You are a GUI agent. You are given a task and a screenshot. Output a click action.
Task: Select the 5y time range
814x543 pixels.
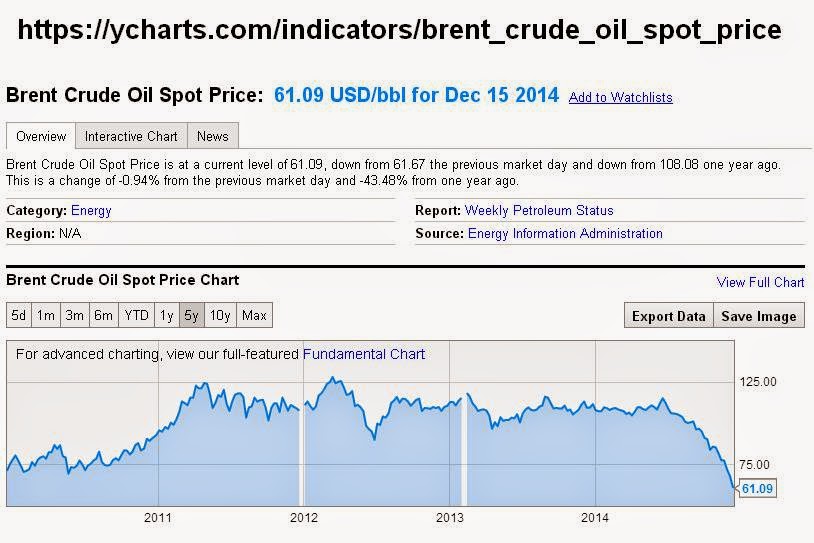coord(192,316)
